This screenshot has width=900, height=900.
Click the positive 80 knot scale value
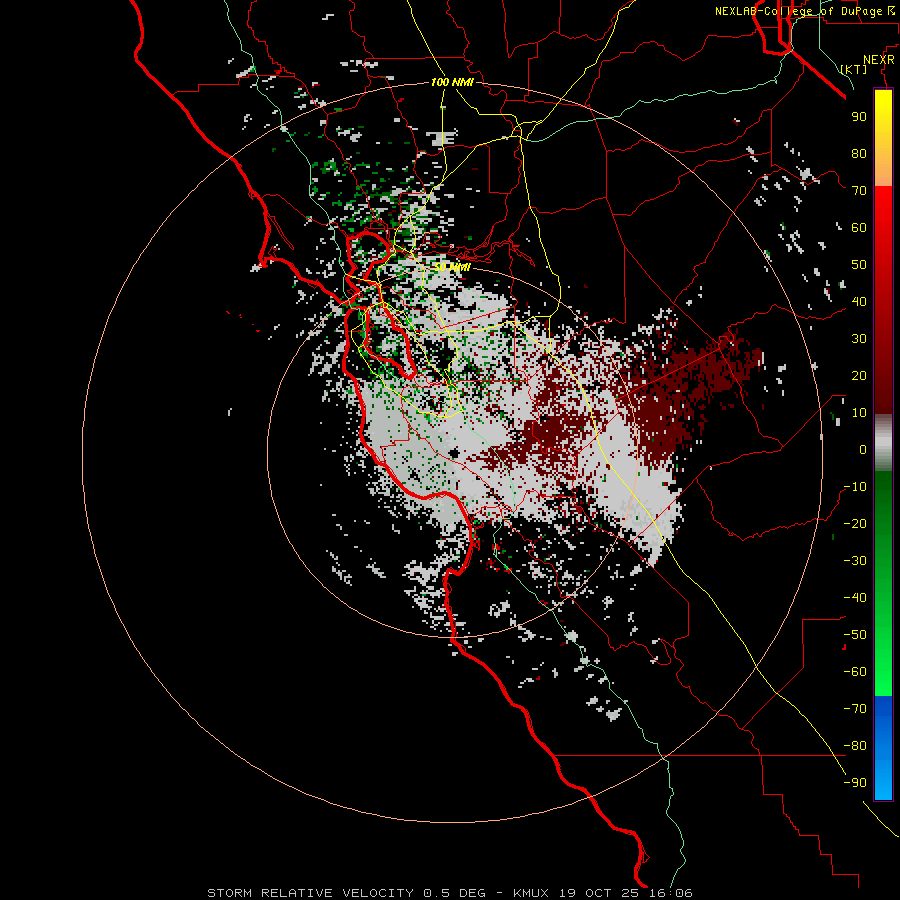[859, 153]
